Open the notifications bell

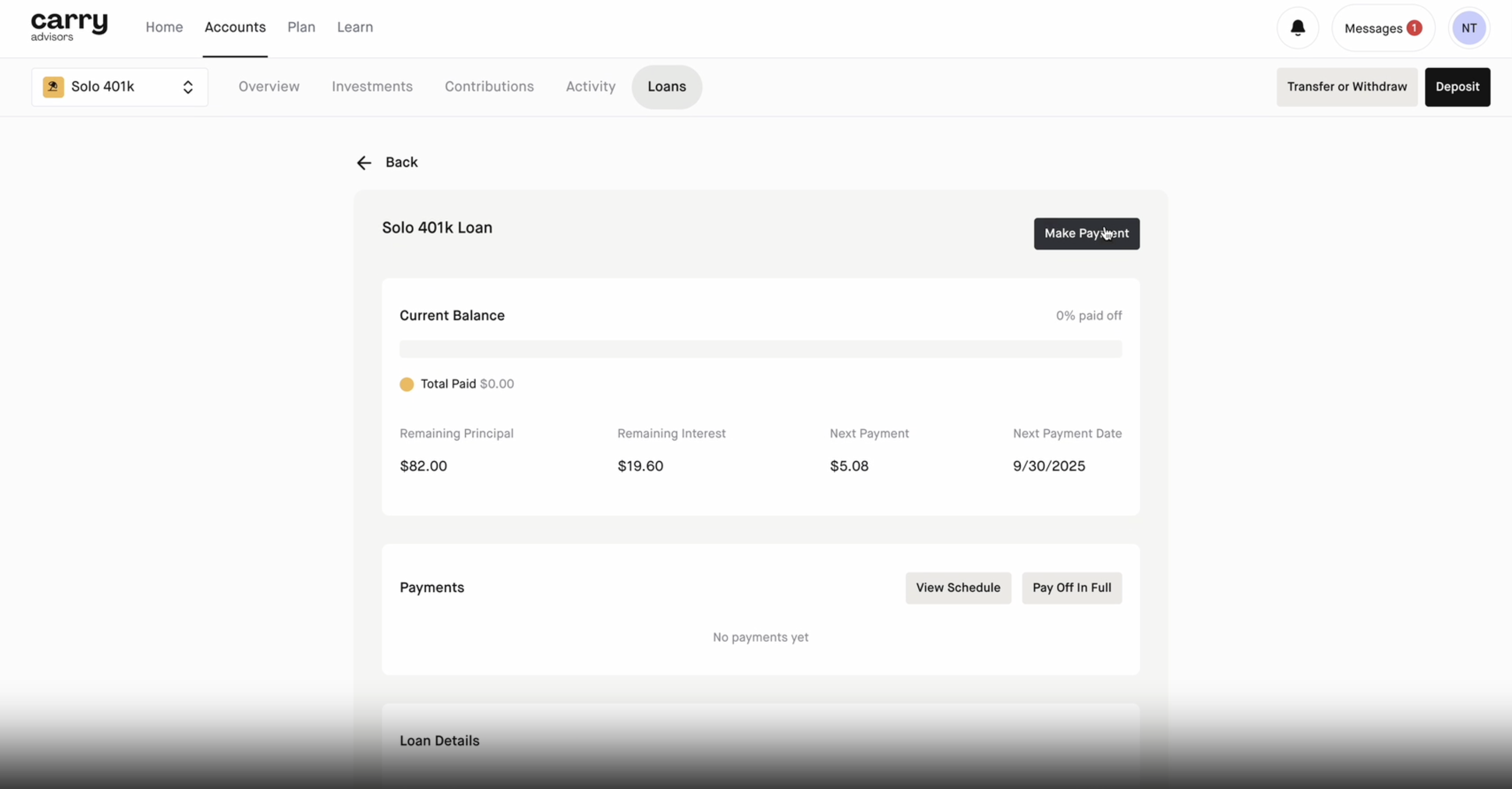pos(1298,28)
